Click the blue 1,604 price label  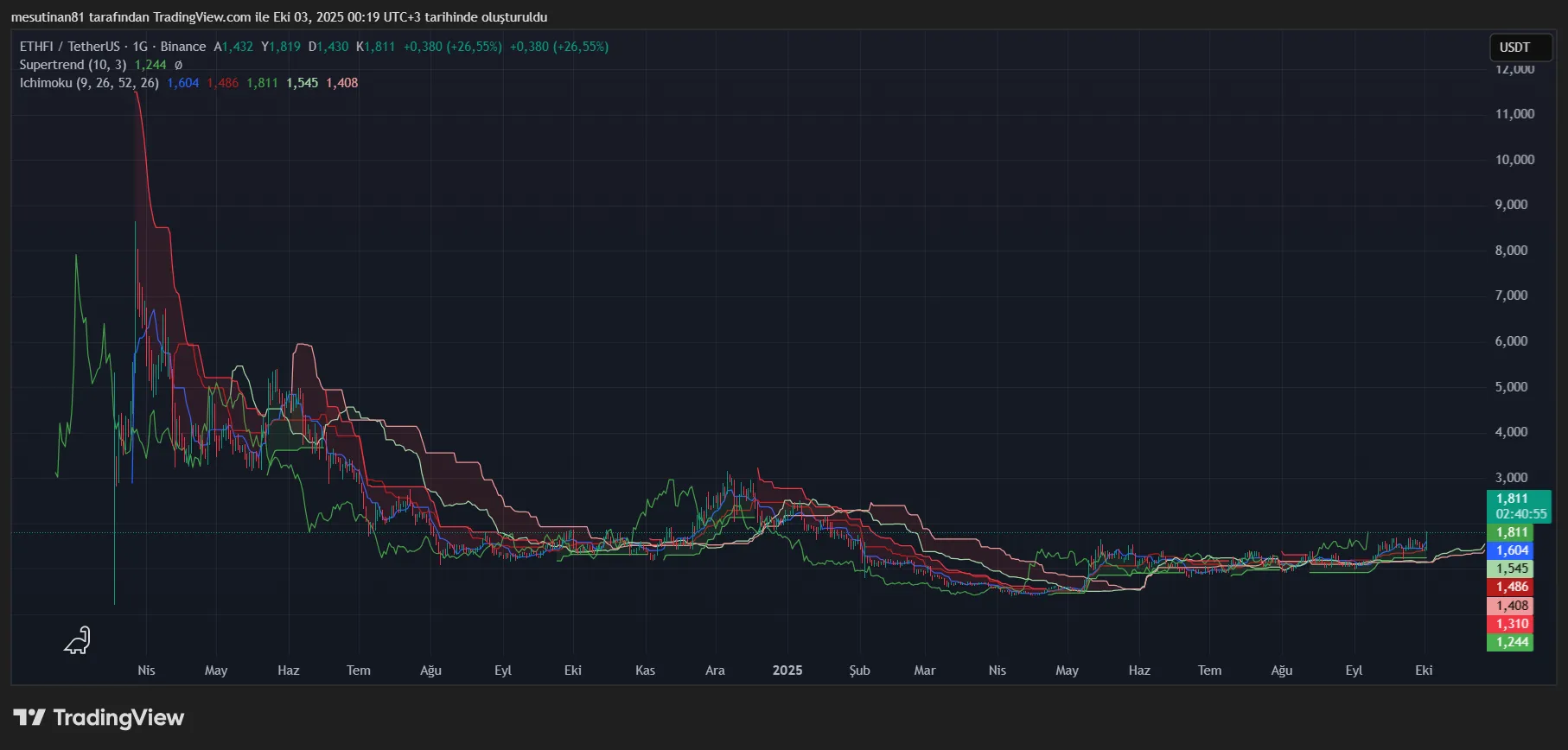1511,550
